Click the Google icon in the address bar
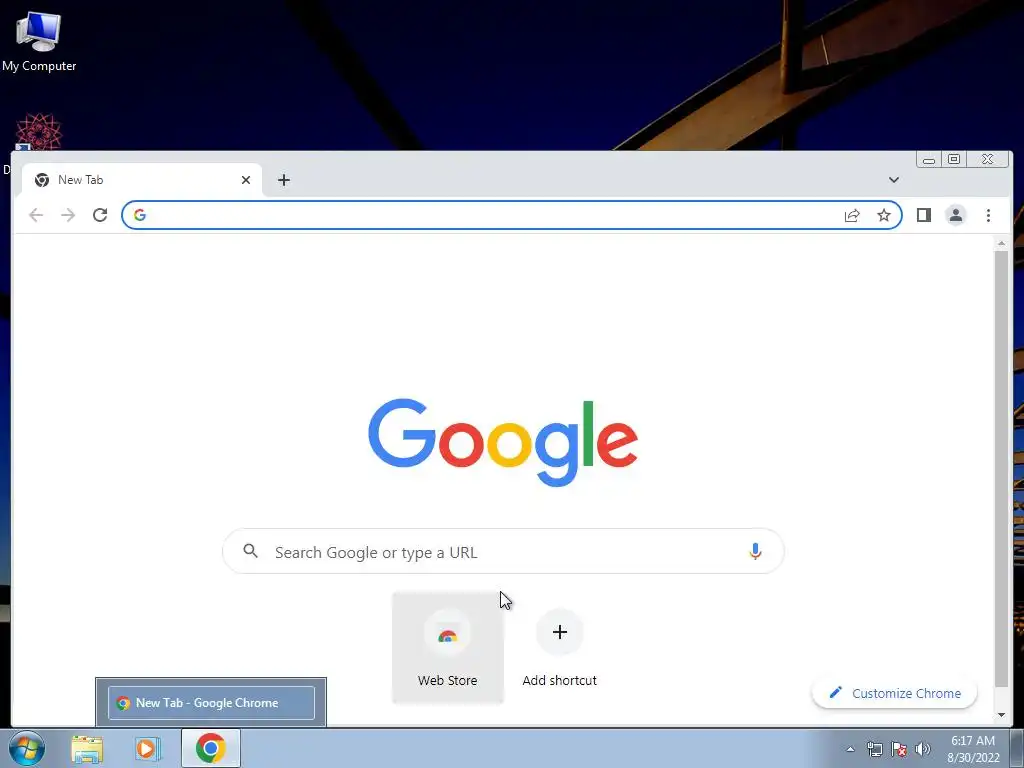The width and height of the screenshot is (1024, 768). [x=140, y=215]
